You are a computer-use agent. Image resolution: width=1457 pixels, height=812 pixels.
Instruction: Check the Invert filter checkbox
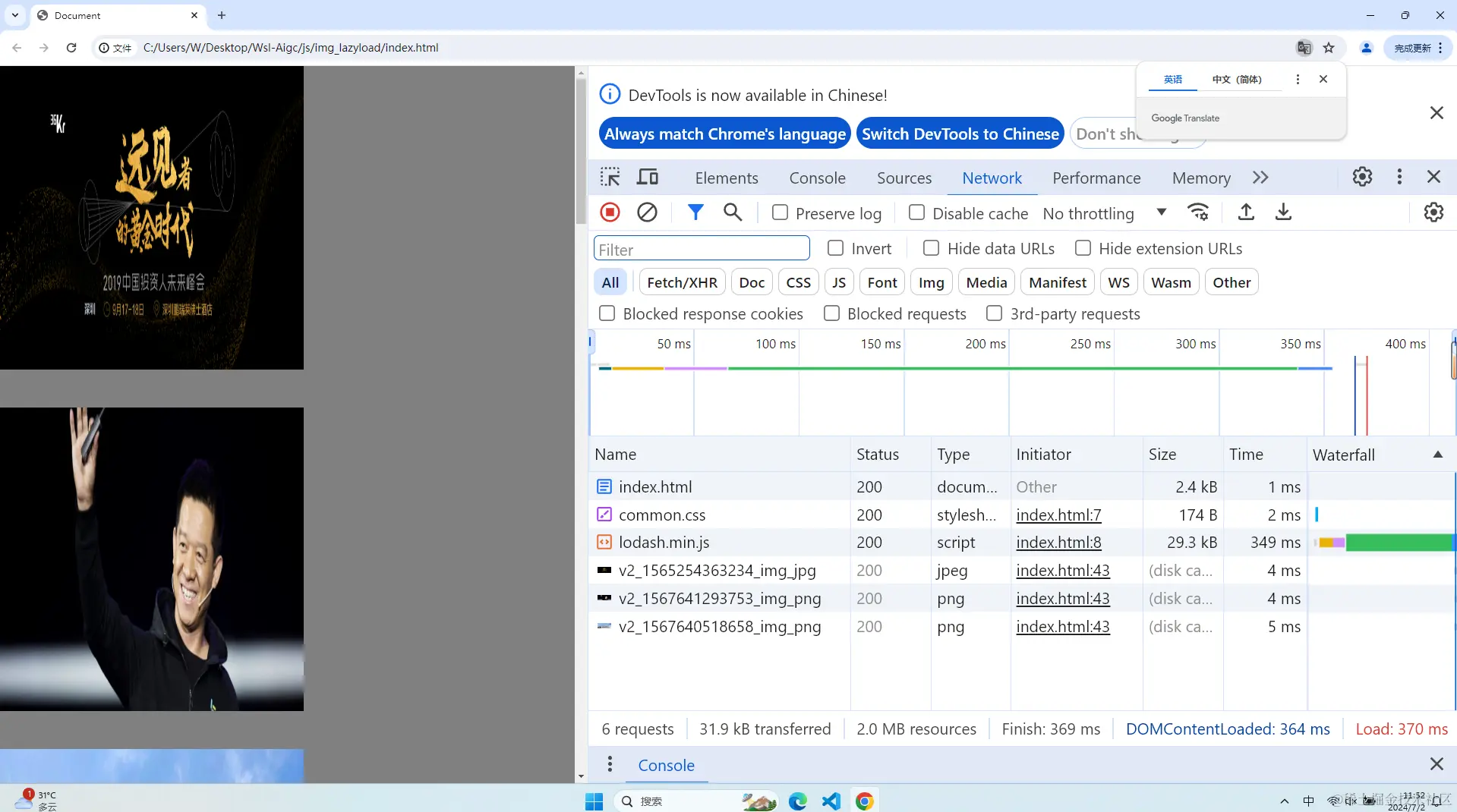tap(835, 248)
